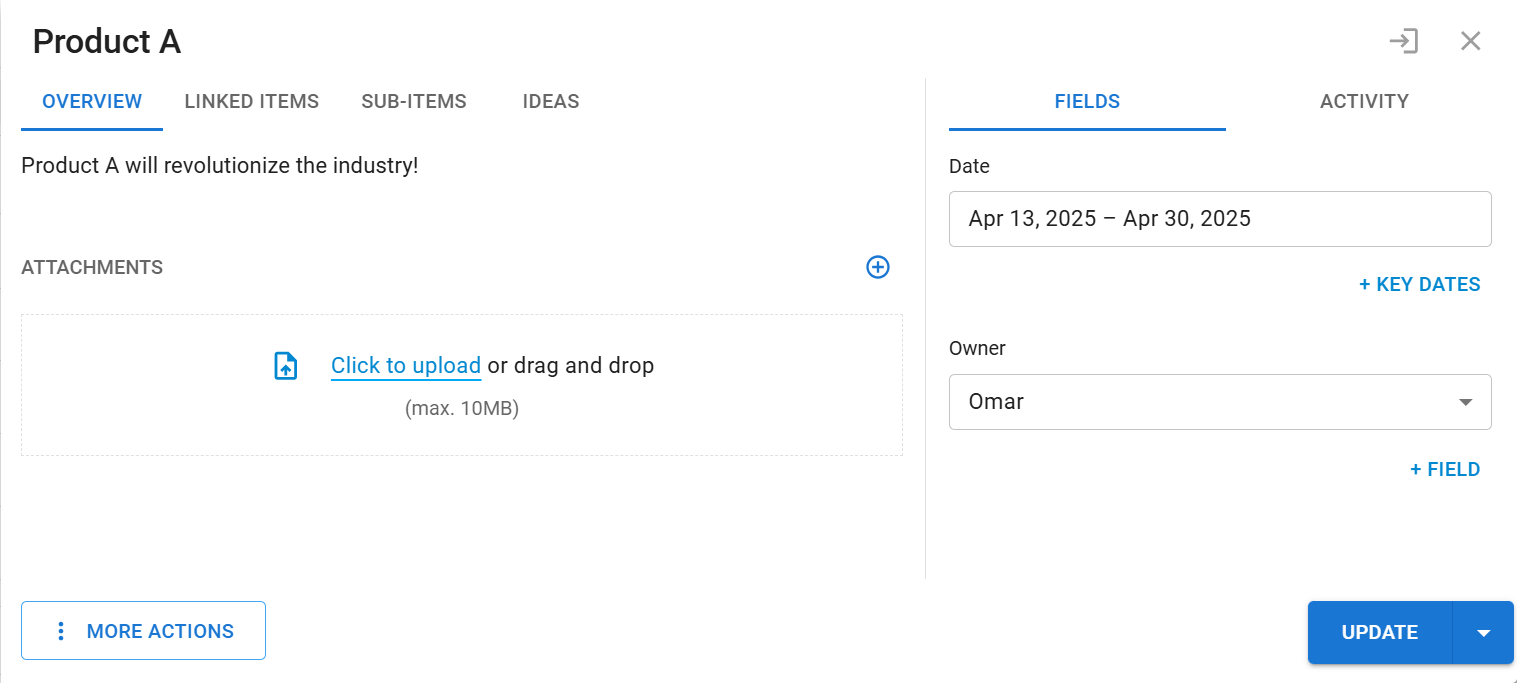This screenshot has height=683, width=1517.
Task: Click the 'Click to upload' link
Action: click(406, 366)
